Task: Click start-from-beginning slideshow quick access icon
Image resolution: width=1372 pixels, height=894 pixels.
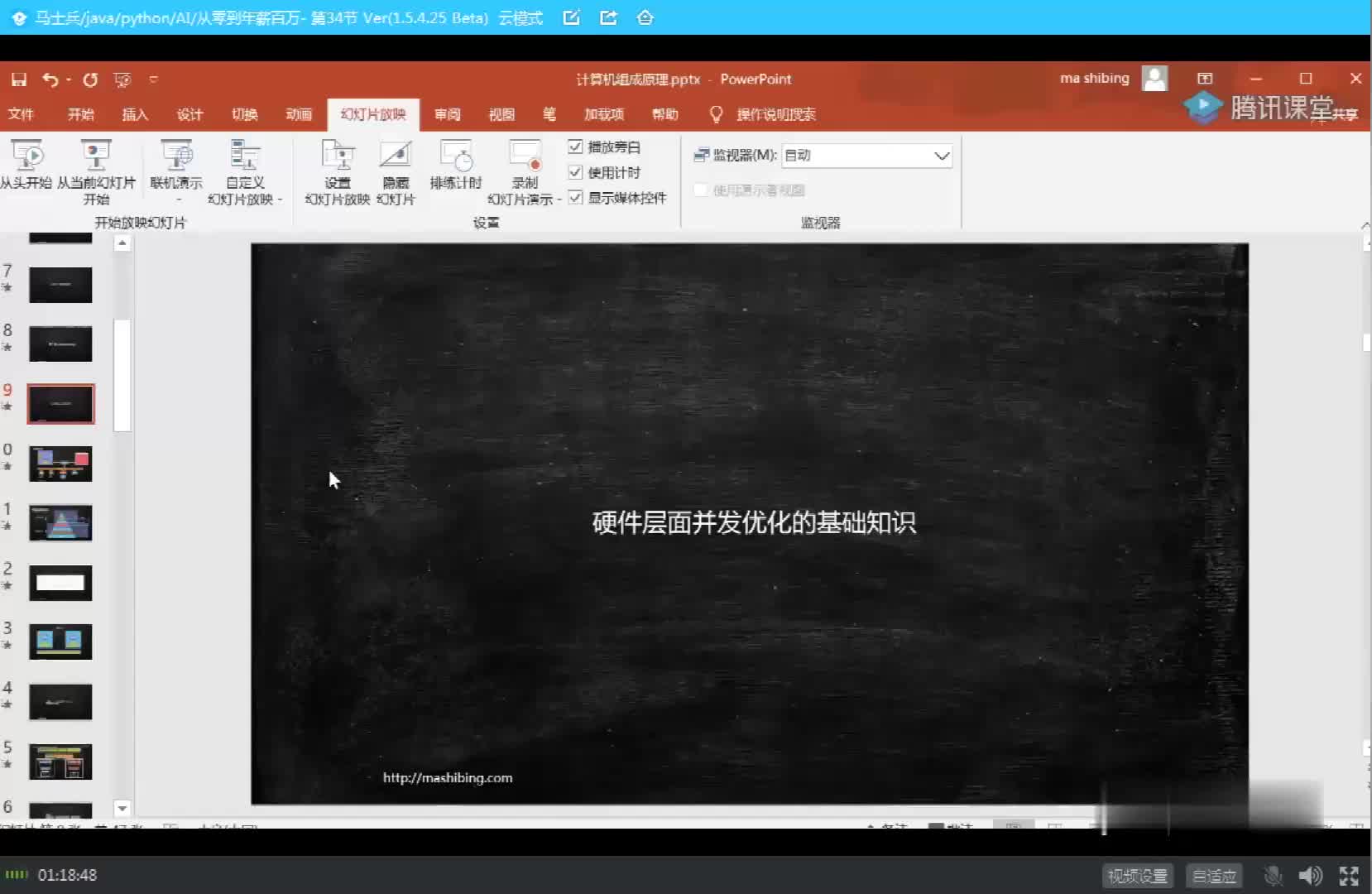Action: click(122, 79)
